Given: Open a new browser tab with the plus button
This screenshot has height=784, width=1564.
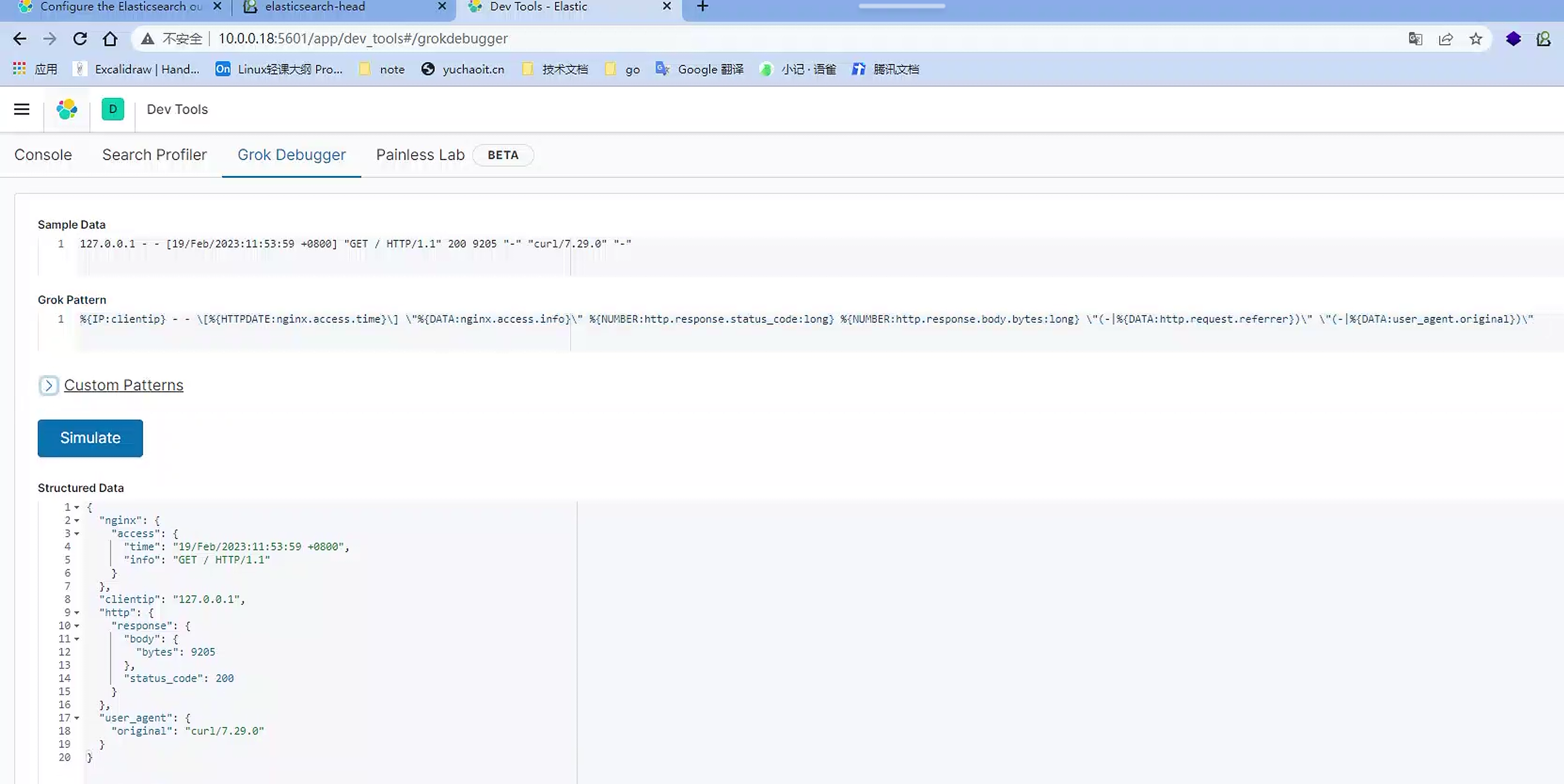Looking at the screenshot, I should [702, 7].
